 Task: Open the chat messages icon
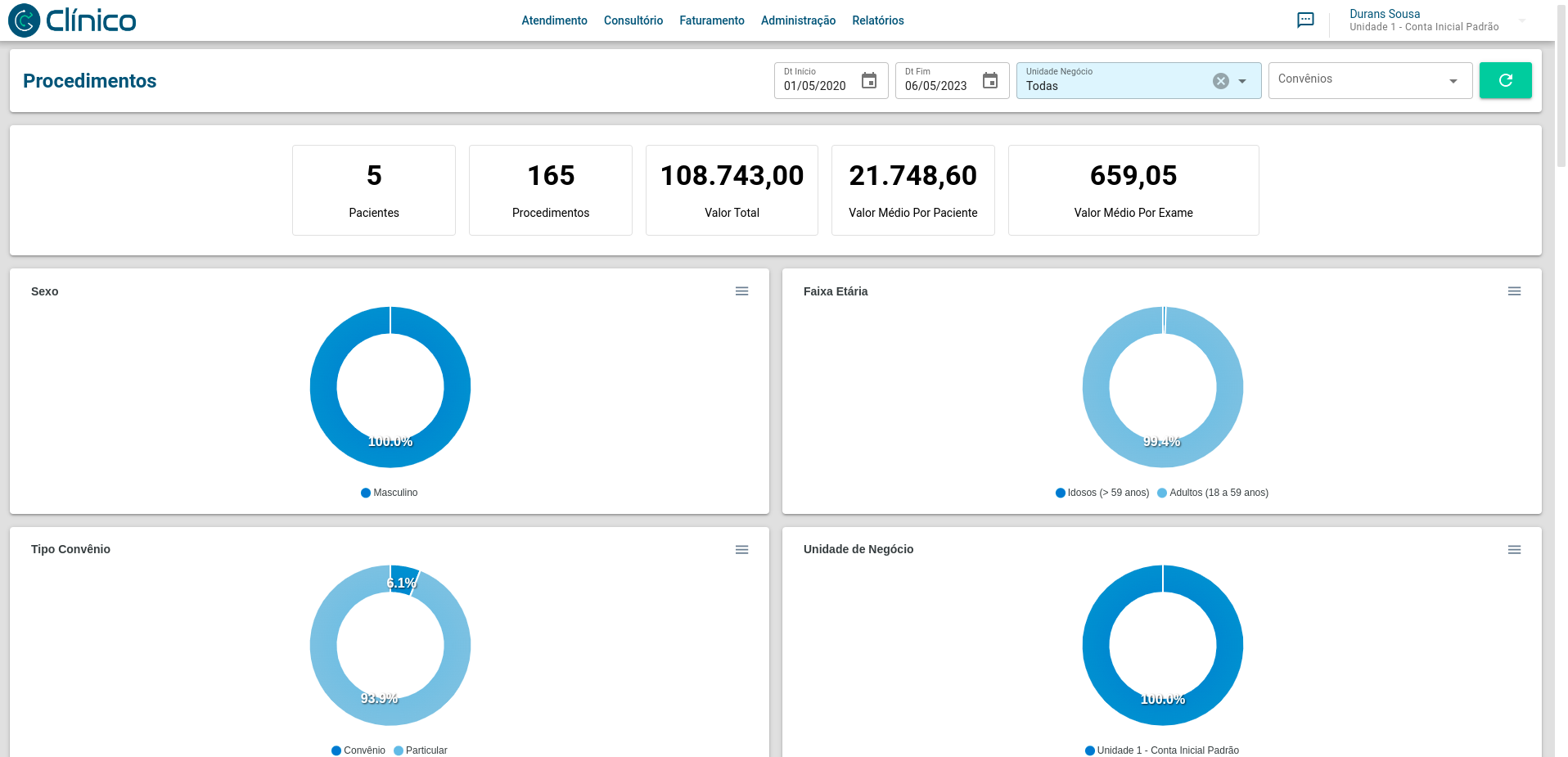(x=1305, y=20)
